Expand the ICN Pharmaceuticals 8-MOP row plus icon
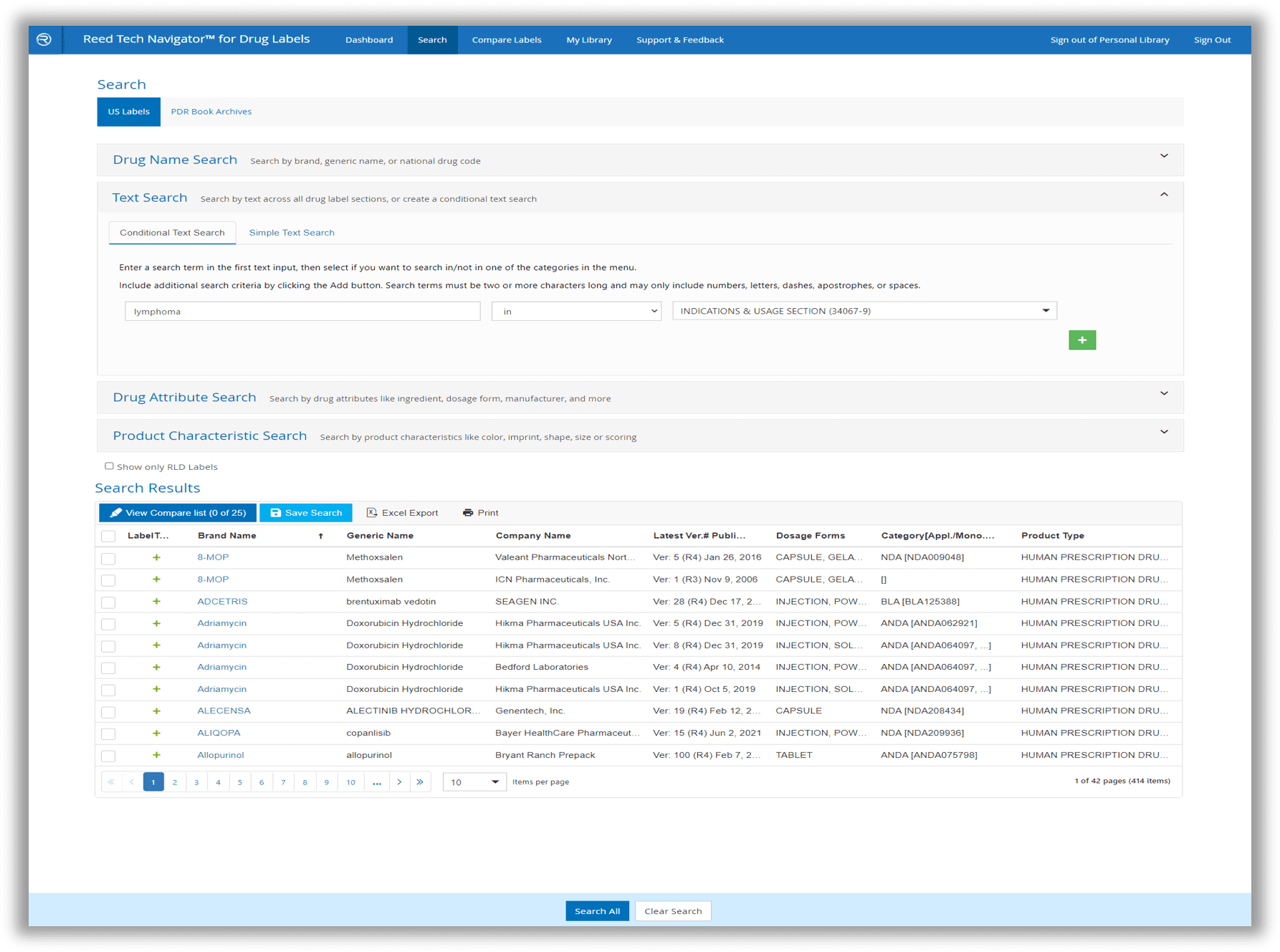Screen dimensions: 1280x952 pyautogui.click(x=156, y=579)
